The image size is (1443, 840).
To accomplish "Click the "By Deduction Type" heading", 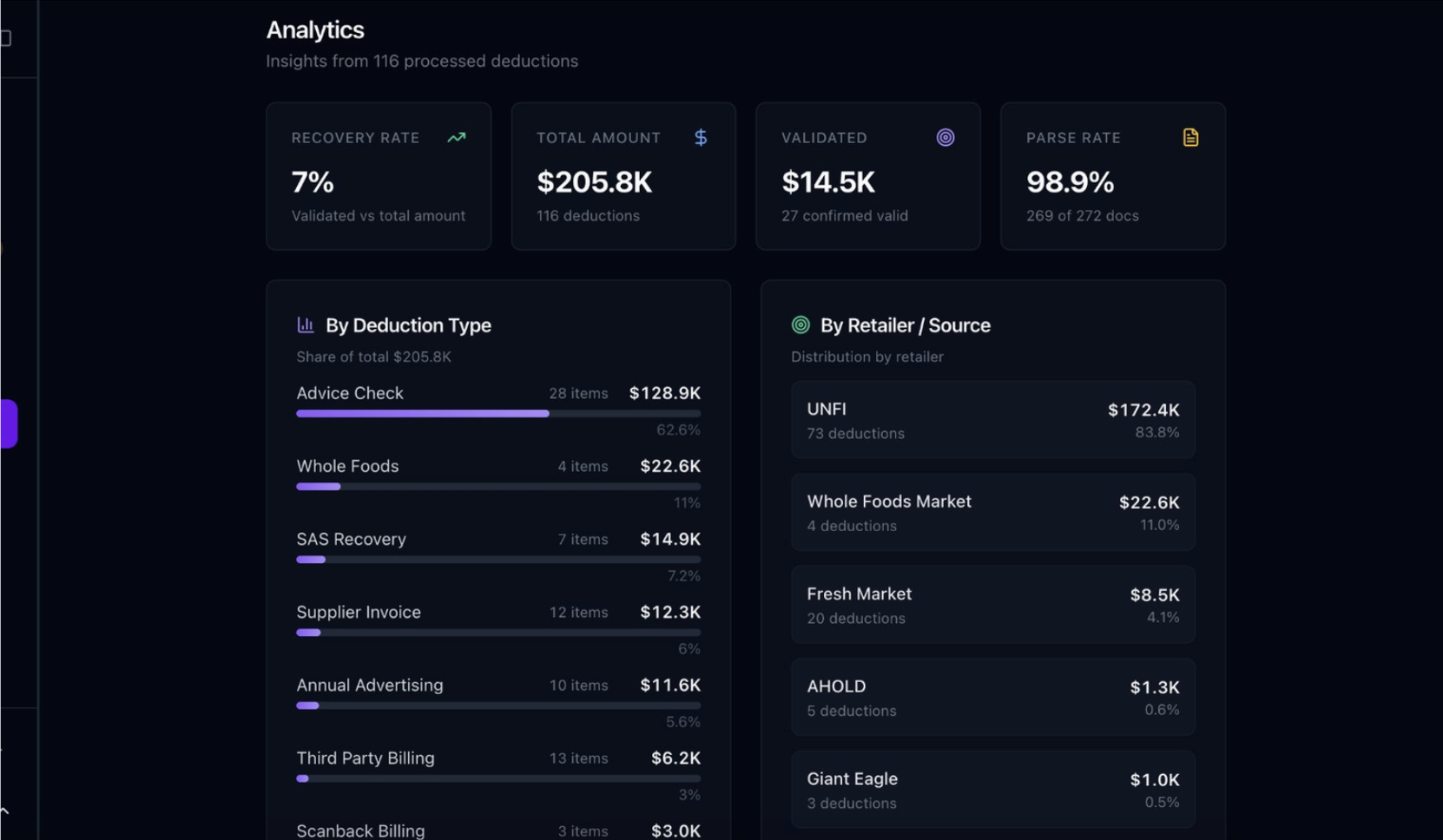I will coord(408,325).
